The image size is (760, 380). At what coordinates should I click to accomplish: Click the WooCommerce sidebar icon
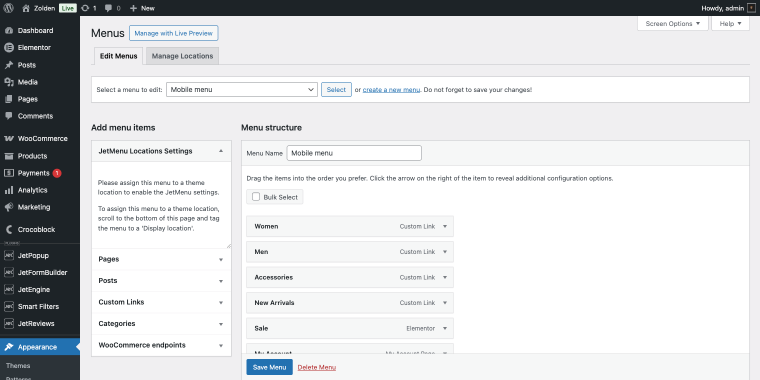click(9, 139)
